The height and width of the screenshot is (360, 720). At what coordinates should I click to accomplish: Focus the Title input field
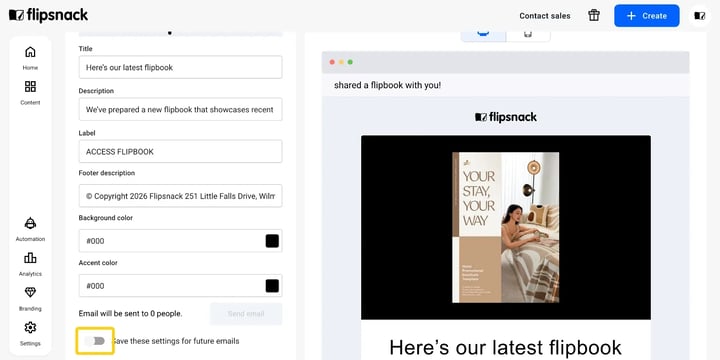[180, 67]
